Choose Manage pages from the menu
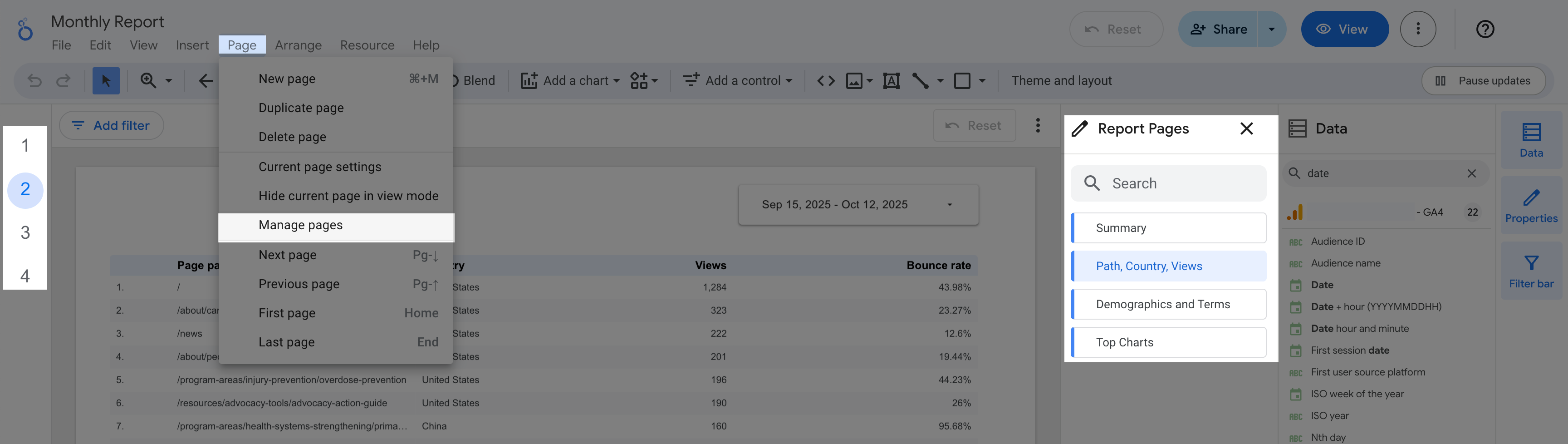 tap(301, 225)
